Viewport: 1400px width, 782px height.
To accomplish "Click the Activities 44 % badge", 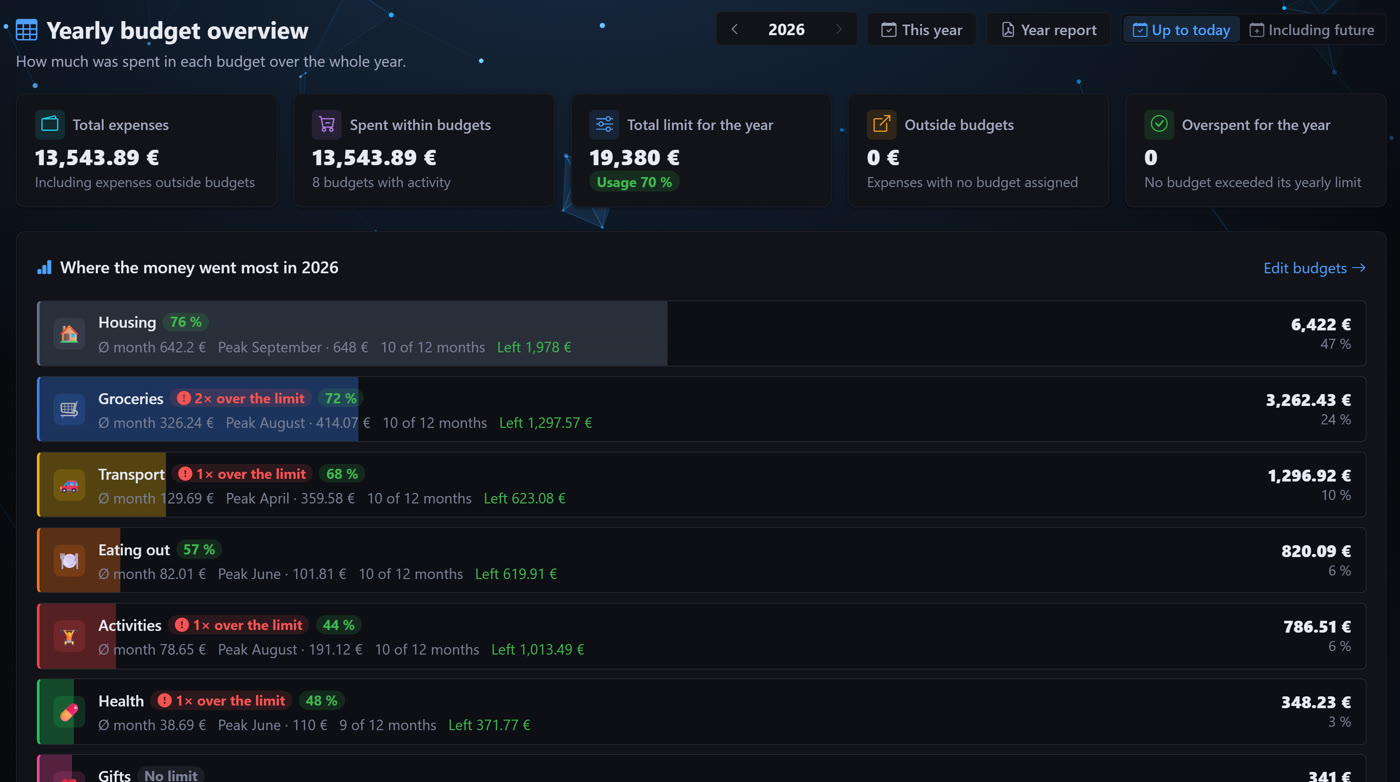I will [x=338, y=625].
